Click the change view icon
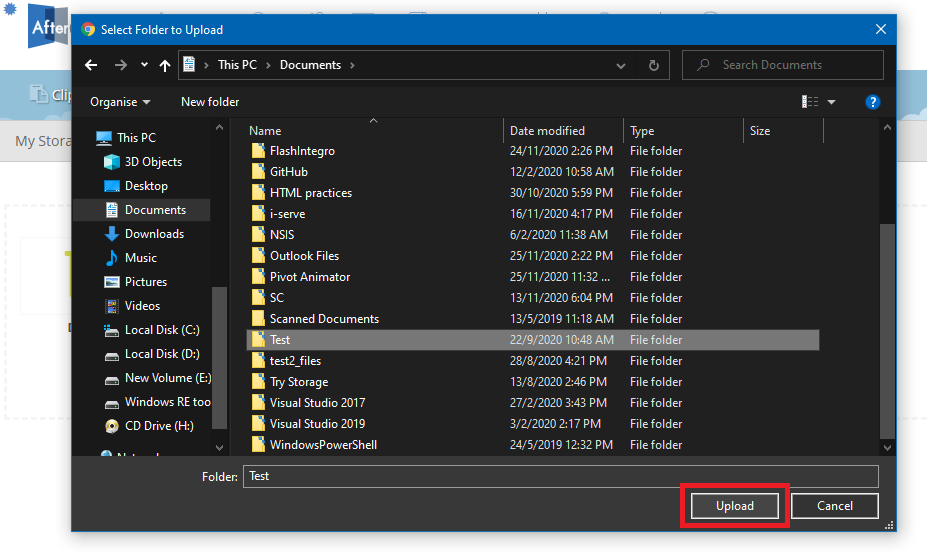 pyautogui.click(x=810, y=102)
